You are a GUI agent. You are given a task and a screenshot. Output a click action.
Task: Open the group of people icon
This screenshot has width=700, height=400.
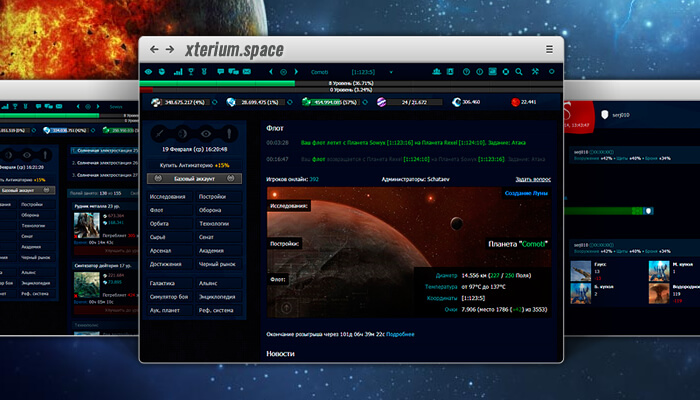tap(437, 72)
